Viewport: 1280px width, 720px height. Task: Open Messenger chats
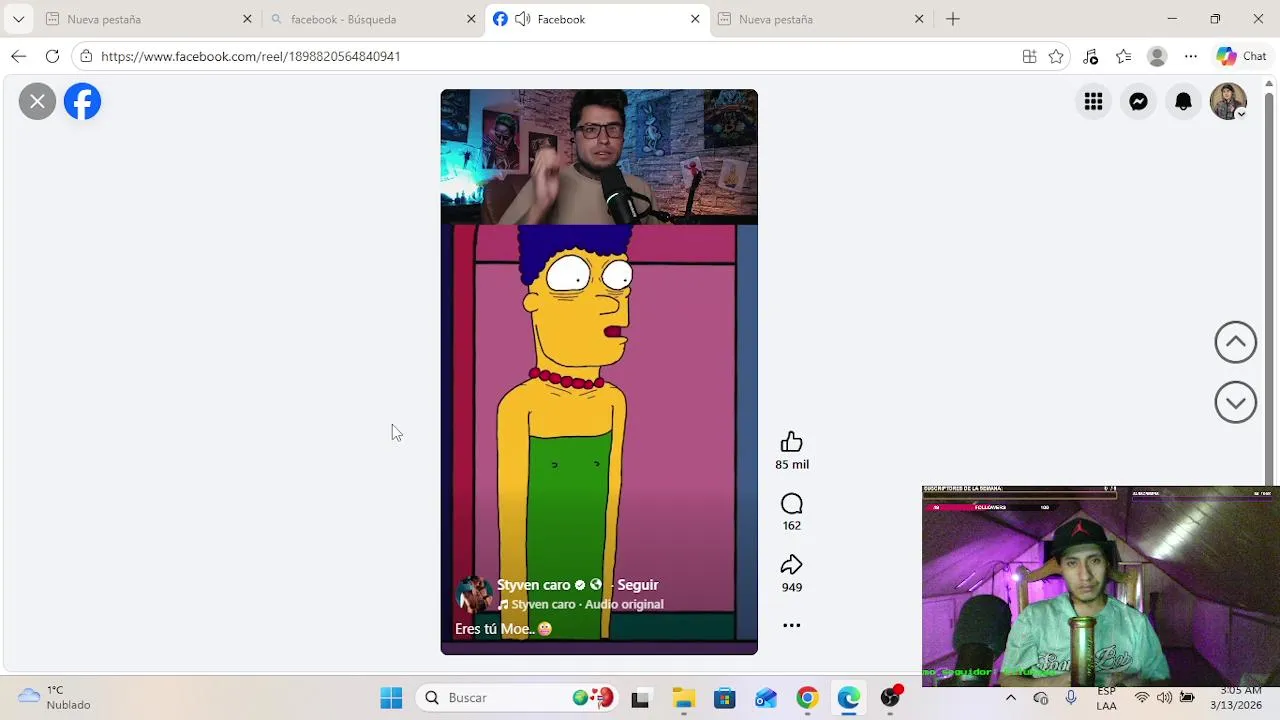1138,101
